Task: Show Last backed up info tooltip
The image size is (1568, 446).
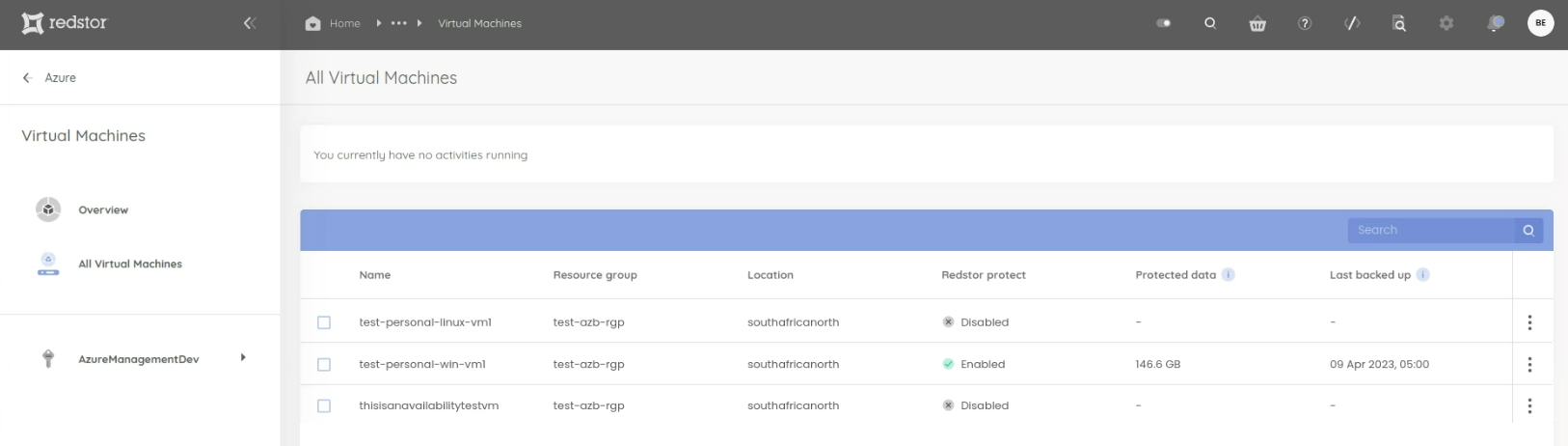Action: pyautogui.click(x=1423, y=274)
